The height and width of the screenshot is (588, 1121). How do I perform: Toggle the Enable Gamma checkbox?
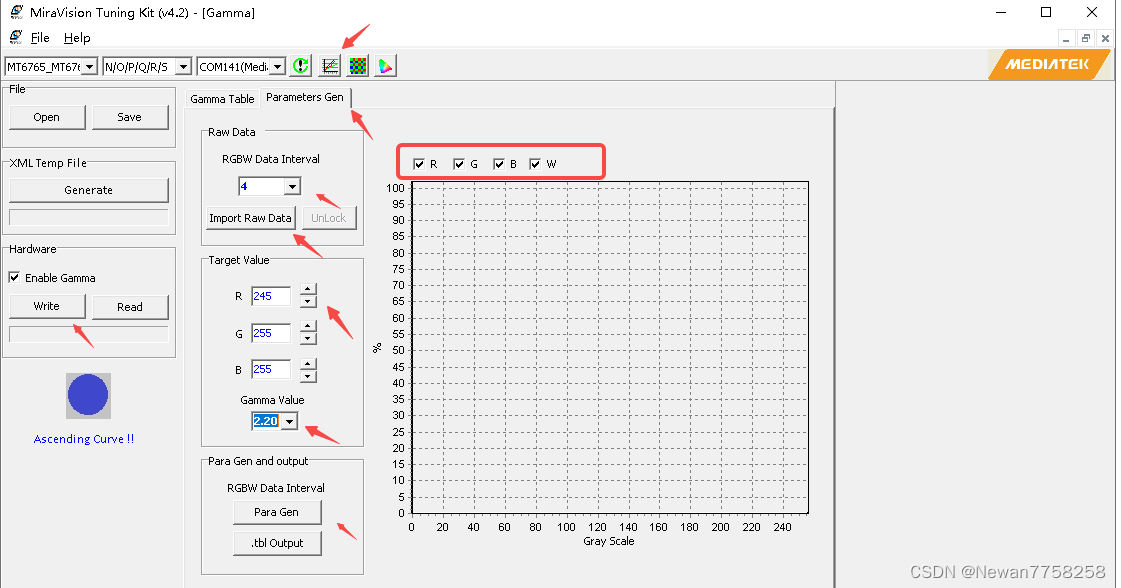(x=14, y=278)
